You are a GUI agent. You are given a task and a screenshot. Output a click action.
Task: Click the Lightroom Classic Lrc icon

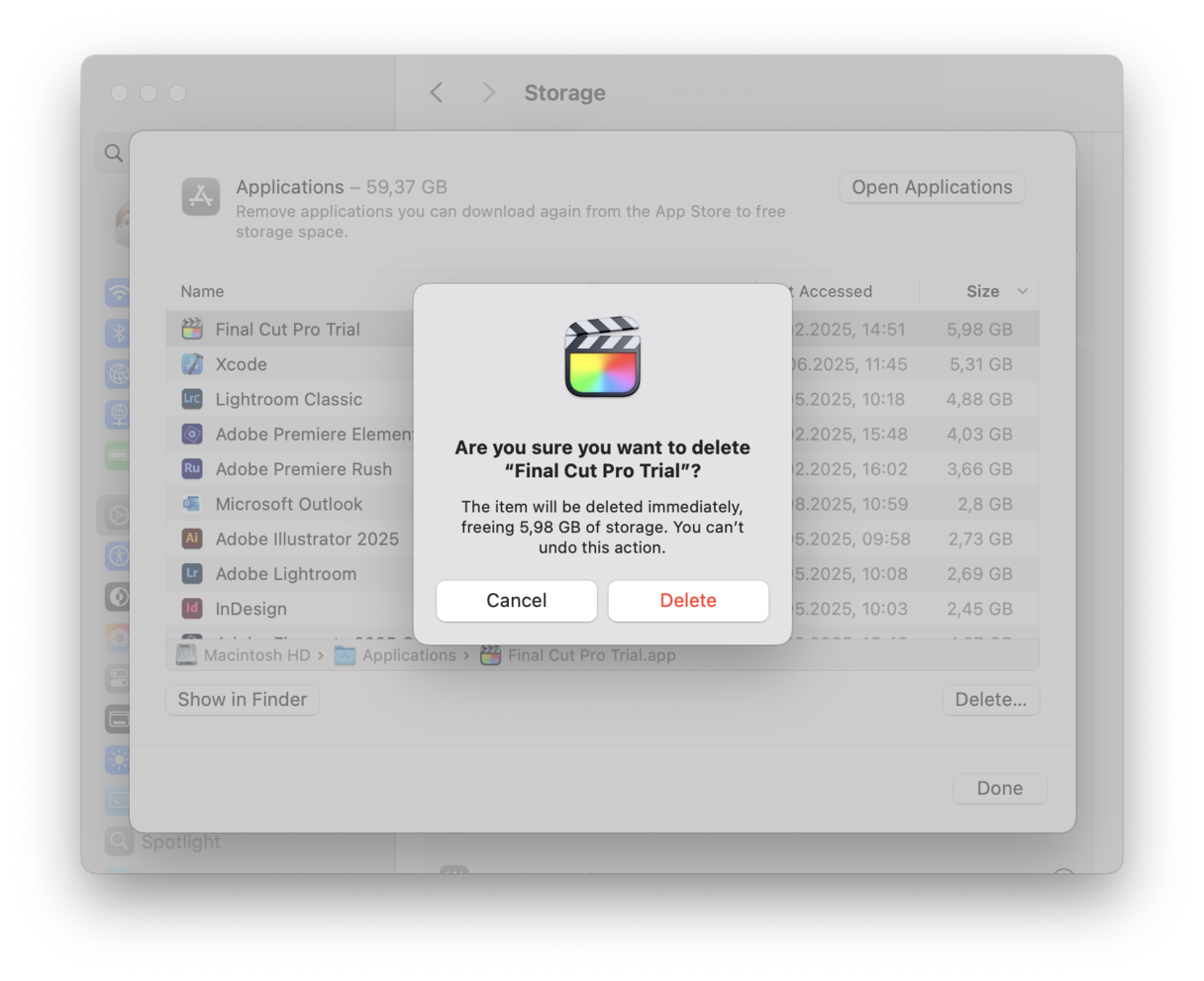pyautogui.click(x=192, y=399)
